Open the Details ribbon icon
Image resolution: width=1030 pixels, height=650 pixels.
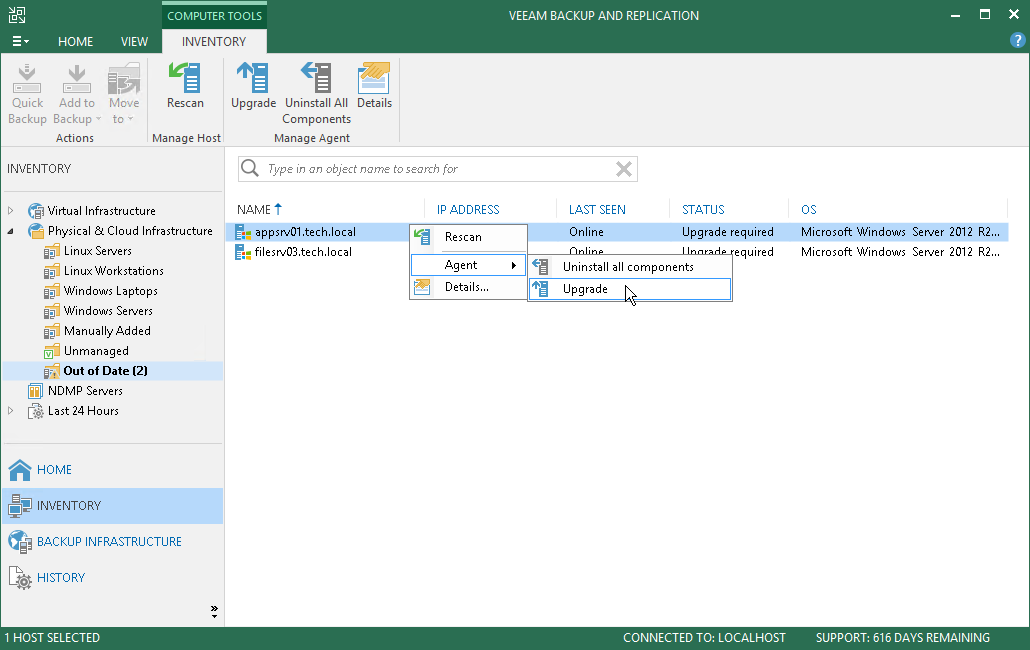[374, 78]
